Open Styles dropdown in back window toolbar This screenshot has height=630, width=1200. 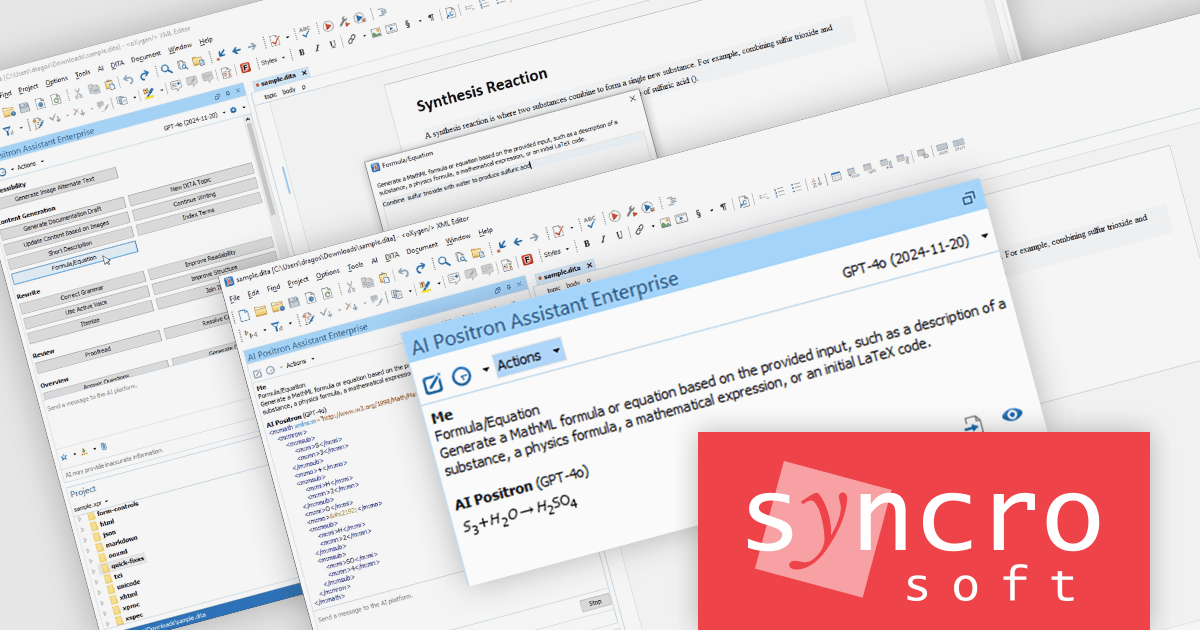point(271,59)
